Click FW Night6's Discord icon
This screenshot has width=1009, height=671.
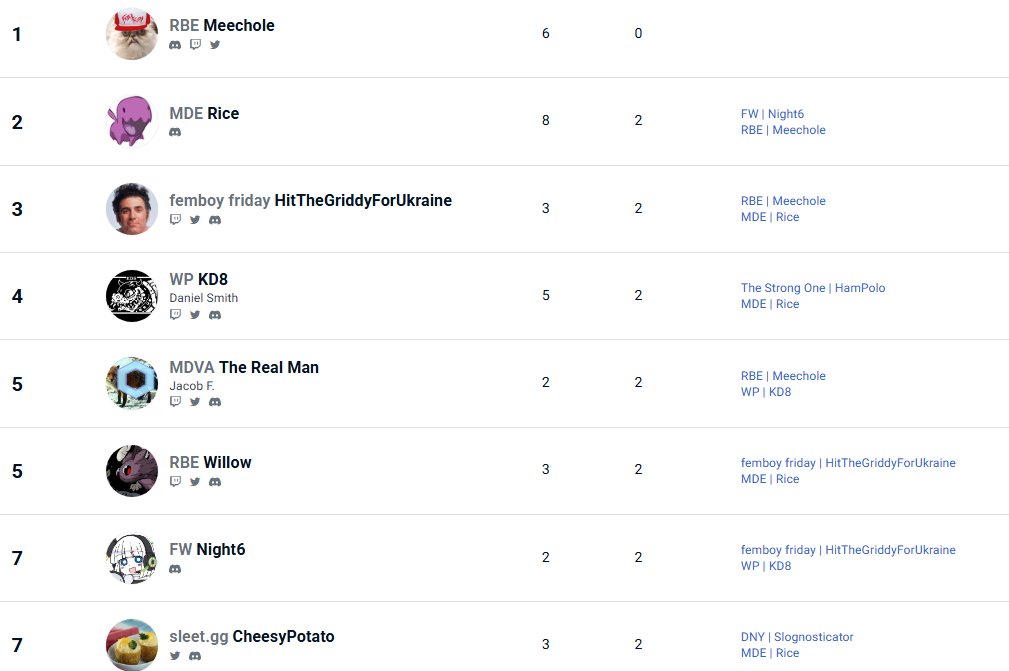tap(175, 569)
